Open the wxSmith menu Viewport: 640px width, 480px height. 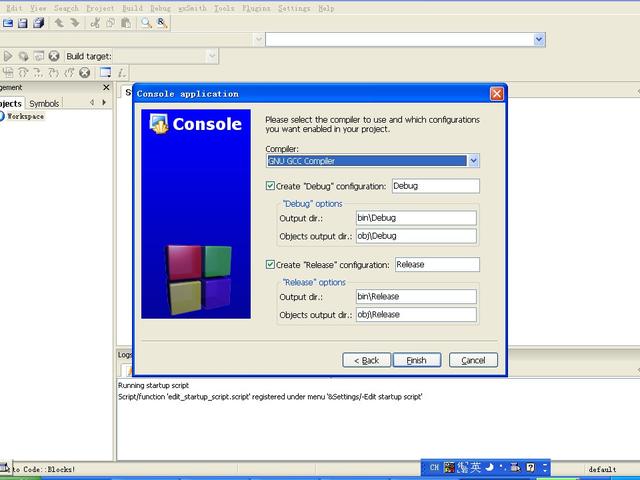(192, 8)
